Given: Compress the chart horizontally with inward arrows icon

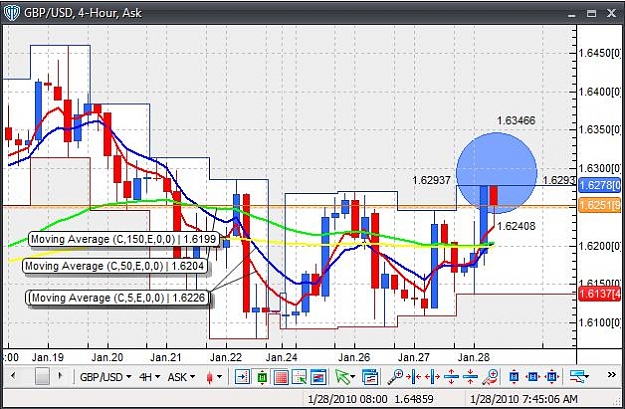Looking at the screenshot, I should 415,376.
